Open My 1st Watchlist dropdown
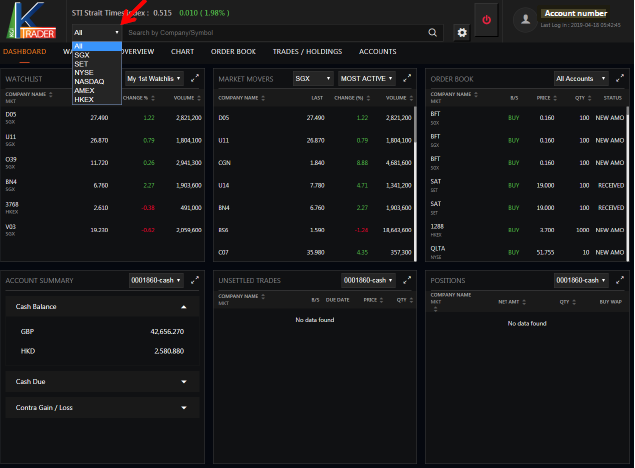 click(154, 79)
